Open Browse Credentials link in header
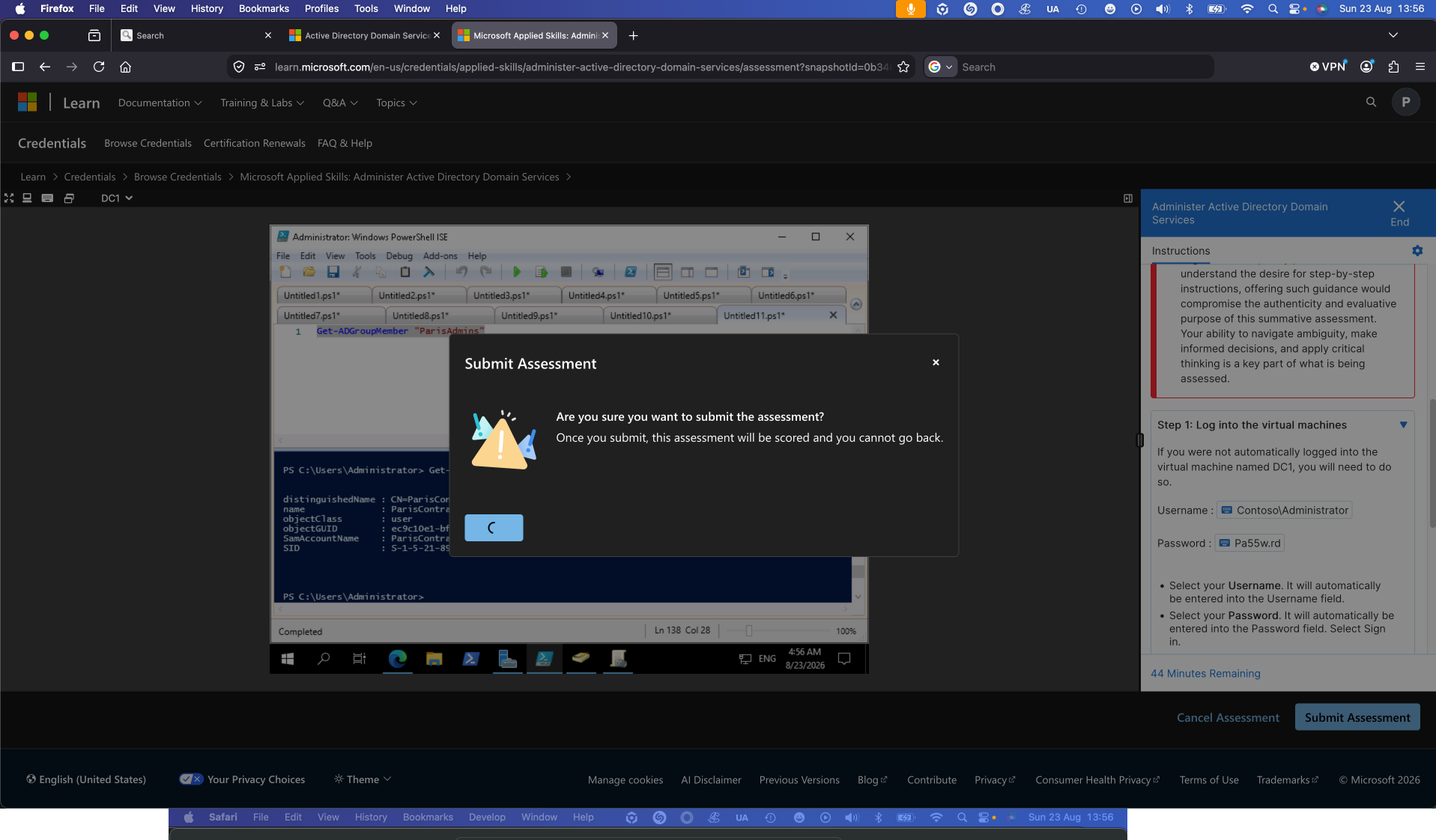Viewport: 1436px width, 840px height. click(148, 143)
